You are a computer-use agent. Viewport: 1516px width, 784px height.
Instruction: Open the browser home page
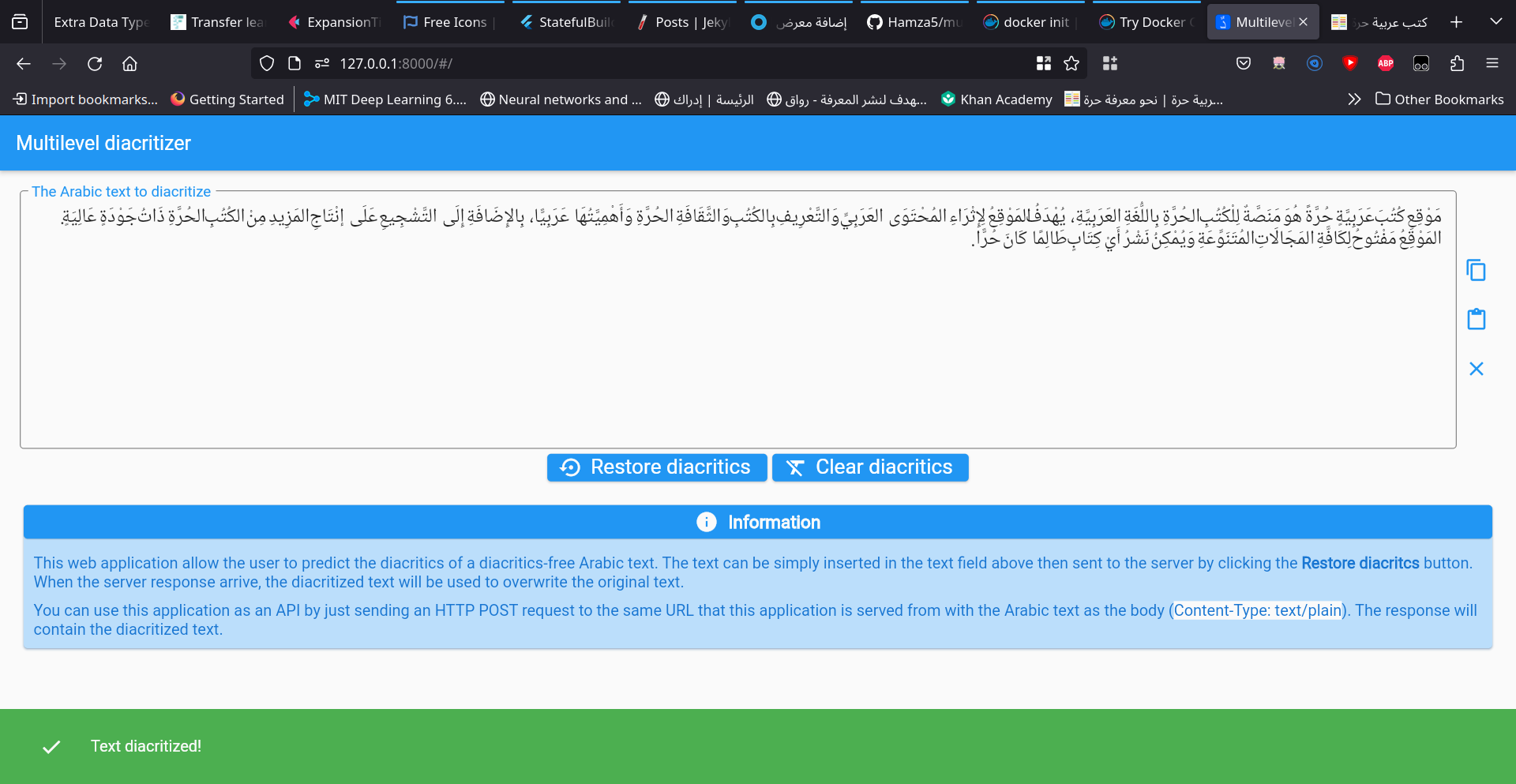click(x=130, y=64)
